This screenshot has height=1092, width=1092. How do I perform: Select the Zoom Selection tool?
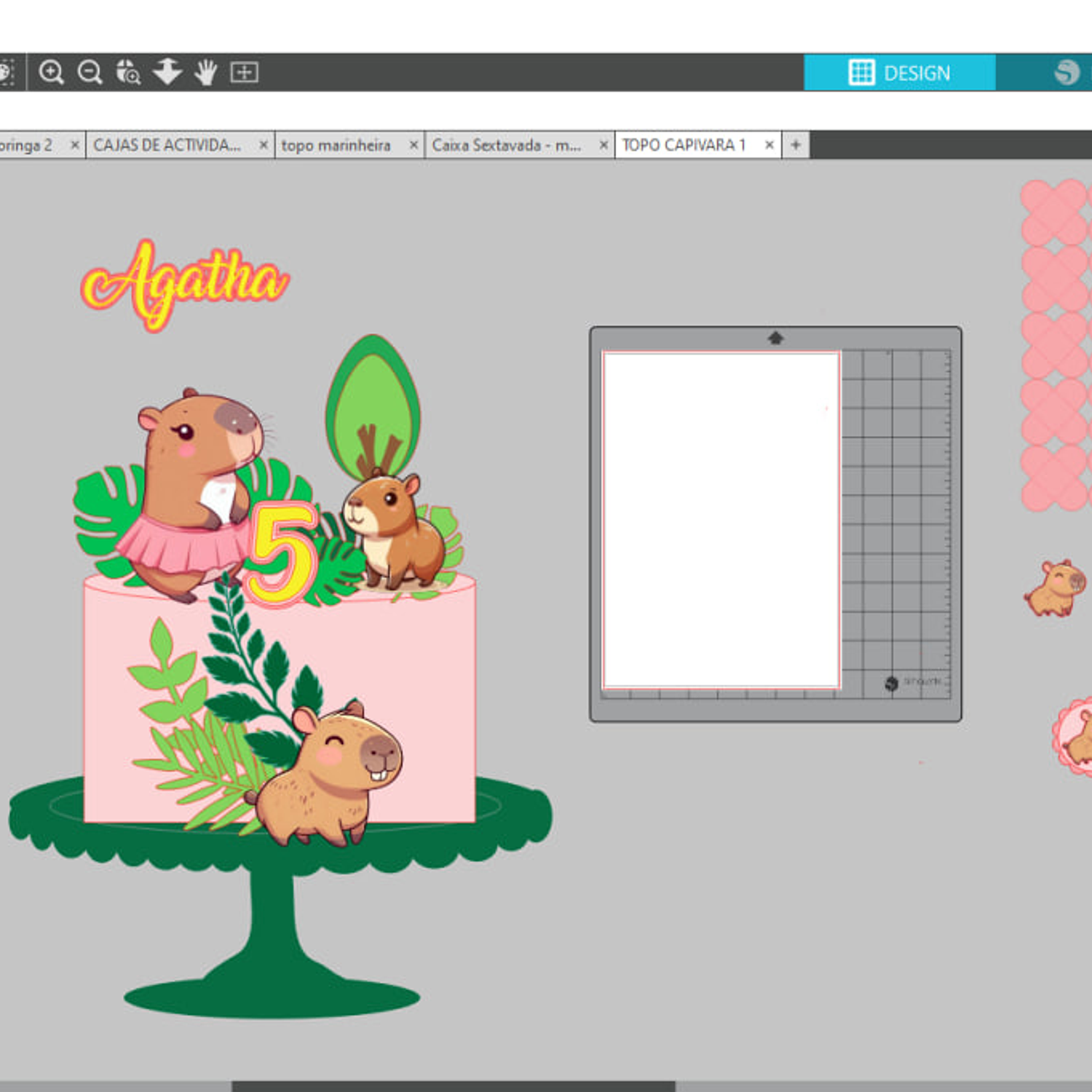(x=128, y=72)
